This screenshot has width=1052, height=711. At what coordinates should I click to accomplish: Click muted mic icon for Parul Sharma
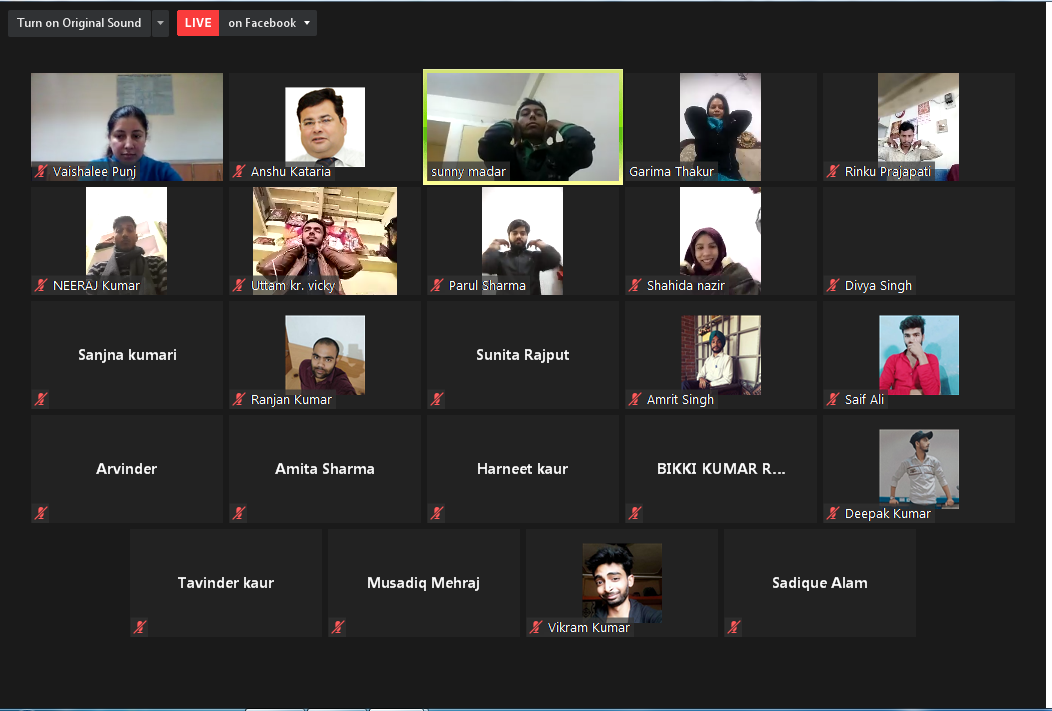pos(437,285)
